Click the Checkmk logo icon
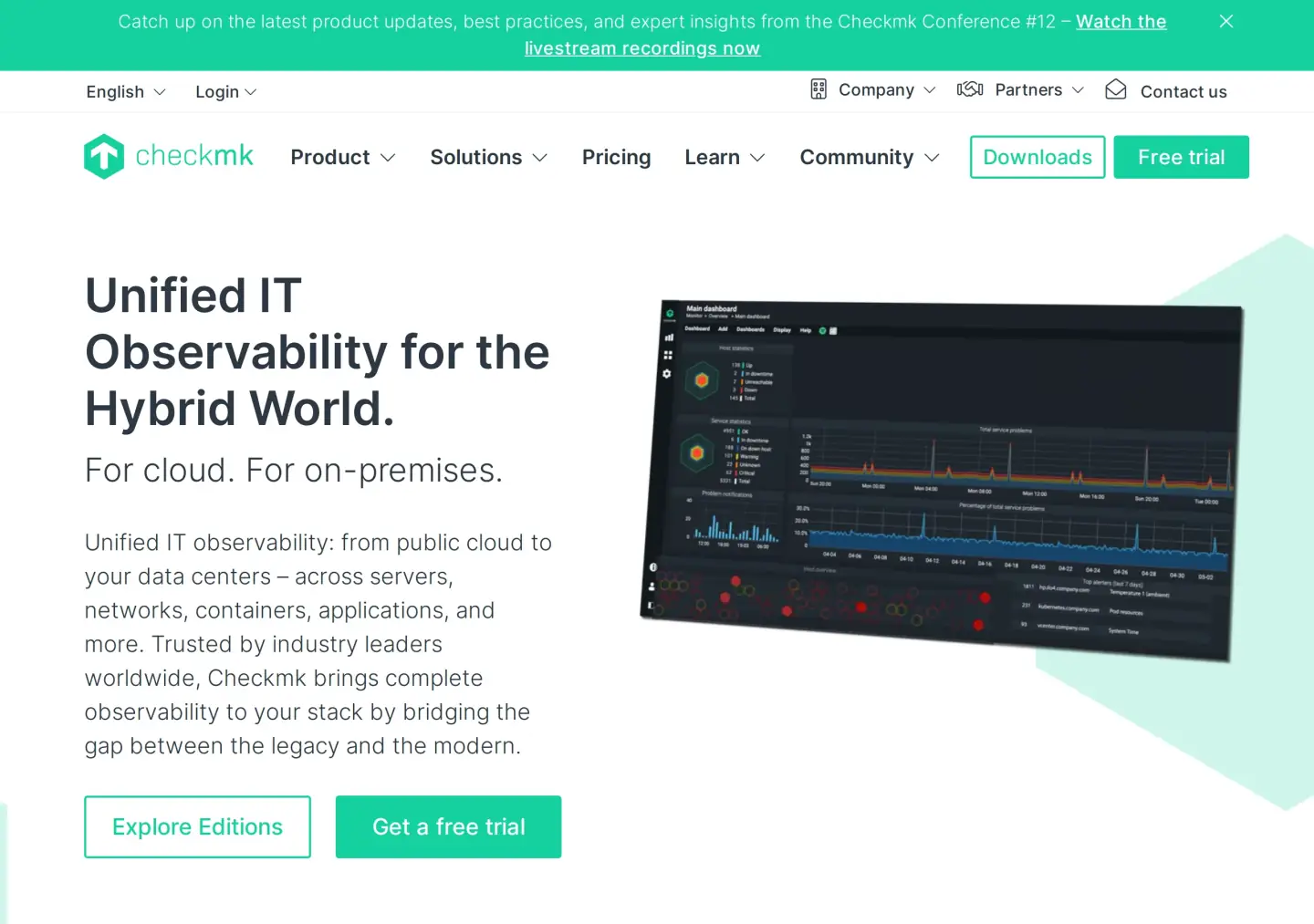Viewport: 1314px width, 924px height. tap(104, 157)
